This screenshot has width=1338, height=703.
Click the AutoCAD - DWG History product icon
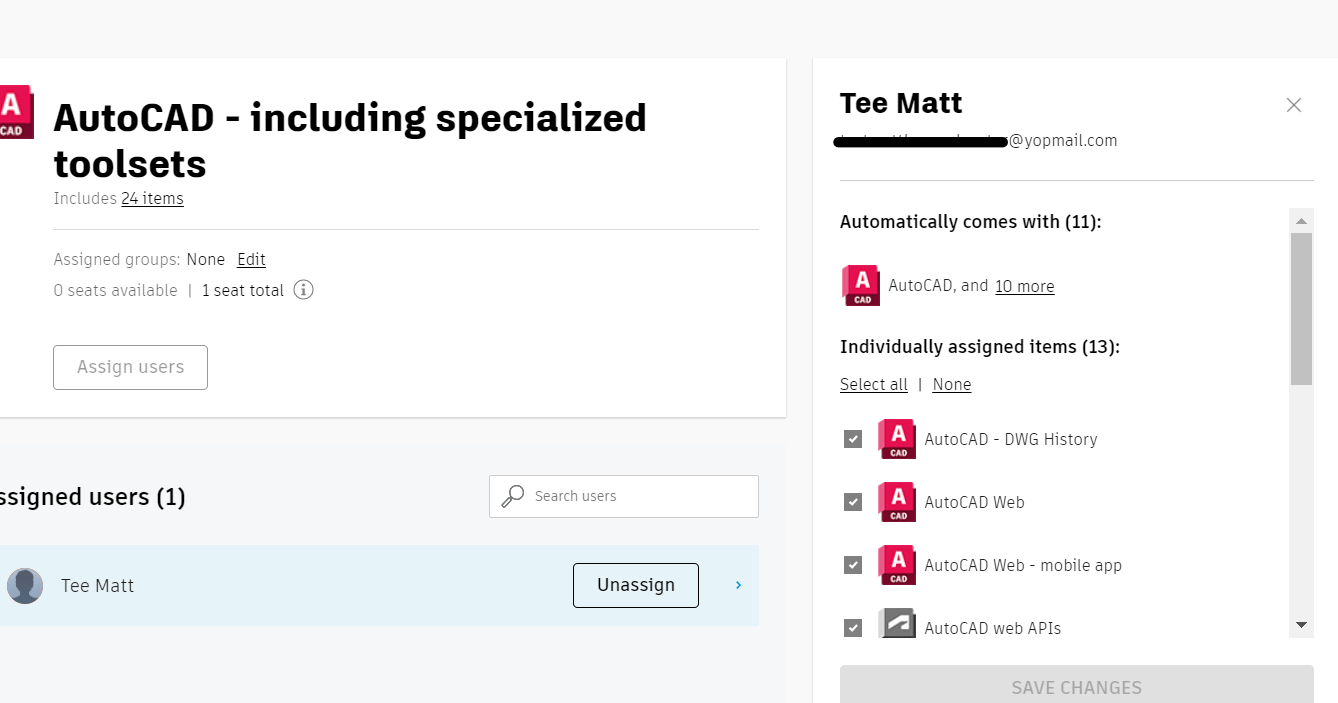point(897,439)
